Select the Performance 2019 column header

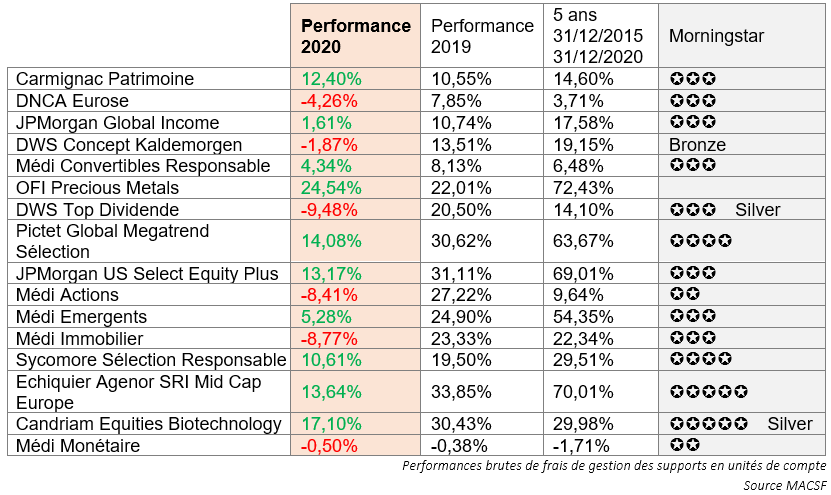(481, 36)
